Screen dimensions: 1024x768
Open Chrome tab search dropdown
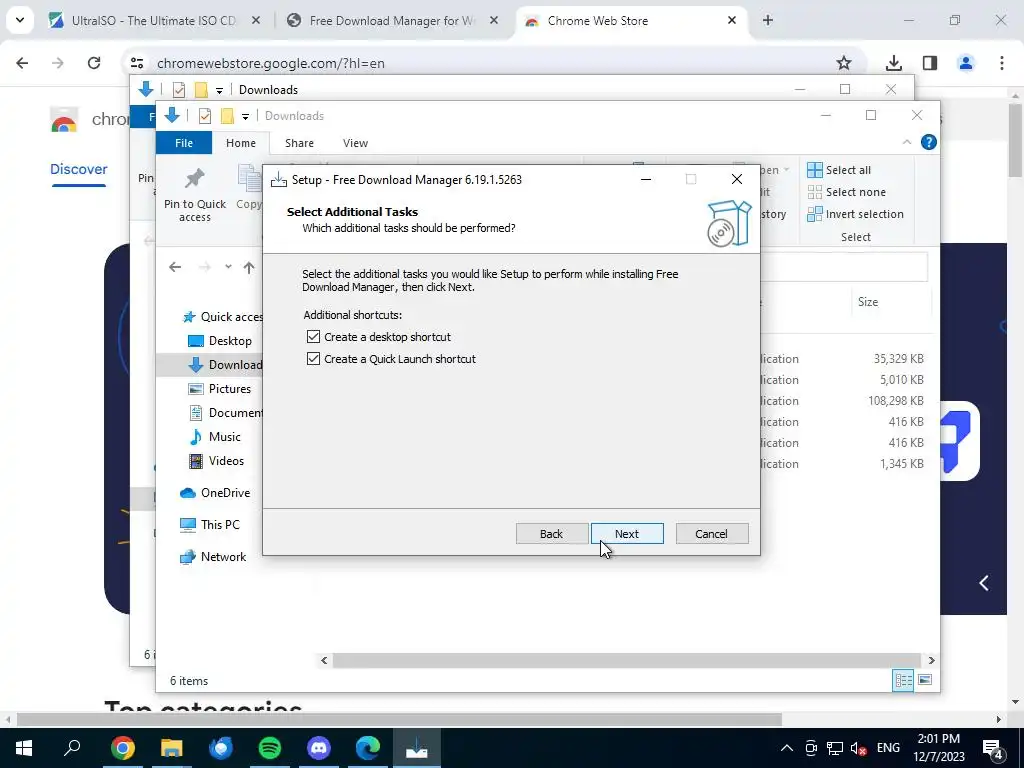coord(20,20)
